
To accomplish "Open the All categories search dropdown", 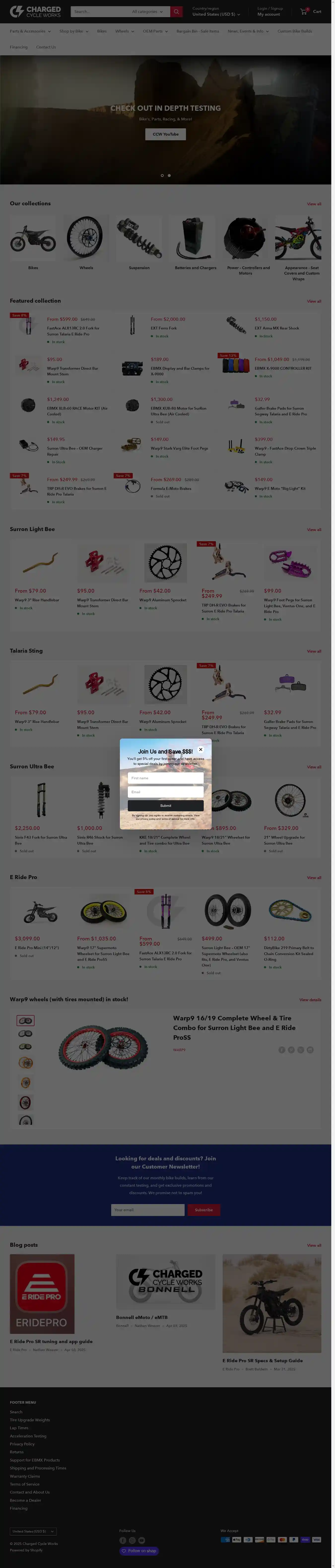I will [x=148, y=12].
